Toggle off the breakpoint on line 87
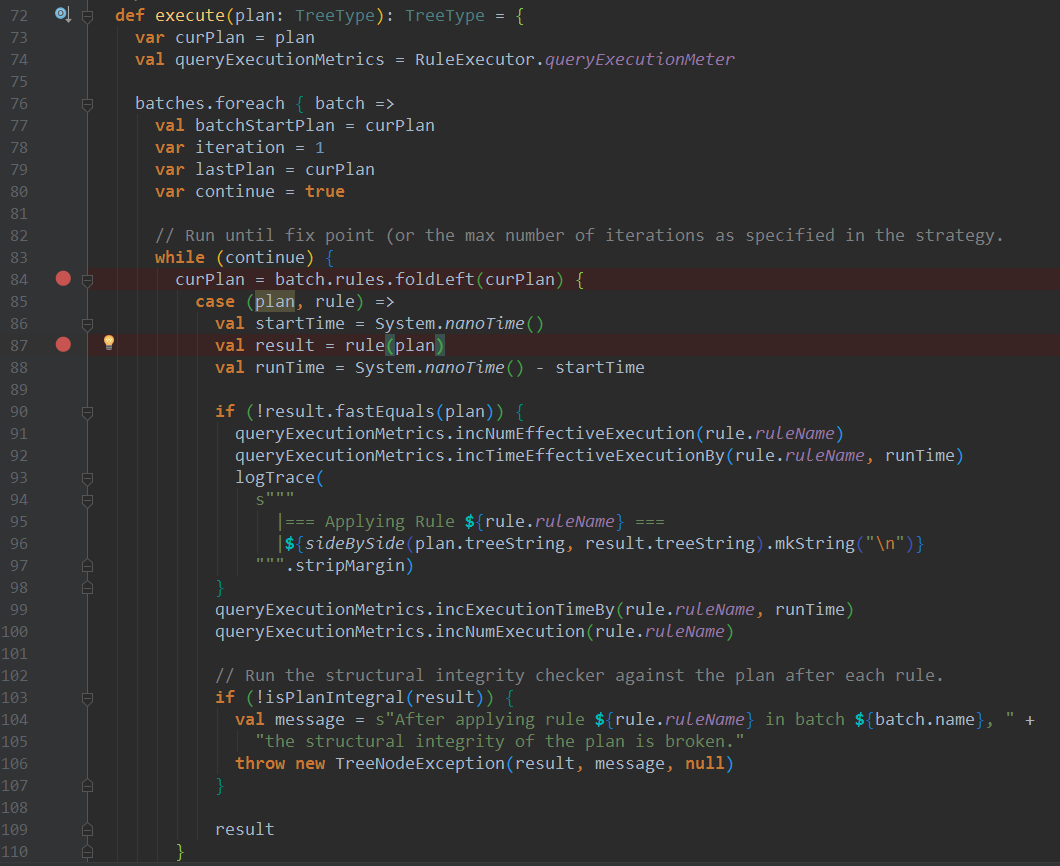This screenshot has height=866, width=1060. [63, 345]
